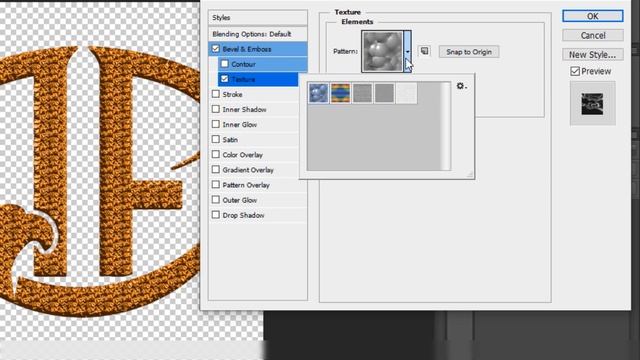Click the style preview thumbnail
640x360 pixels.
click(x=592, y=103)
